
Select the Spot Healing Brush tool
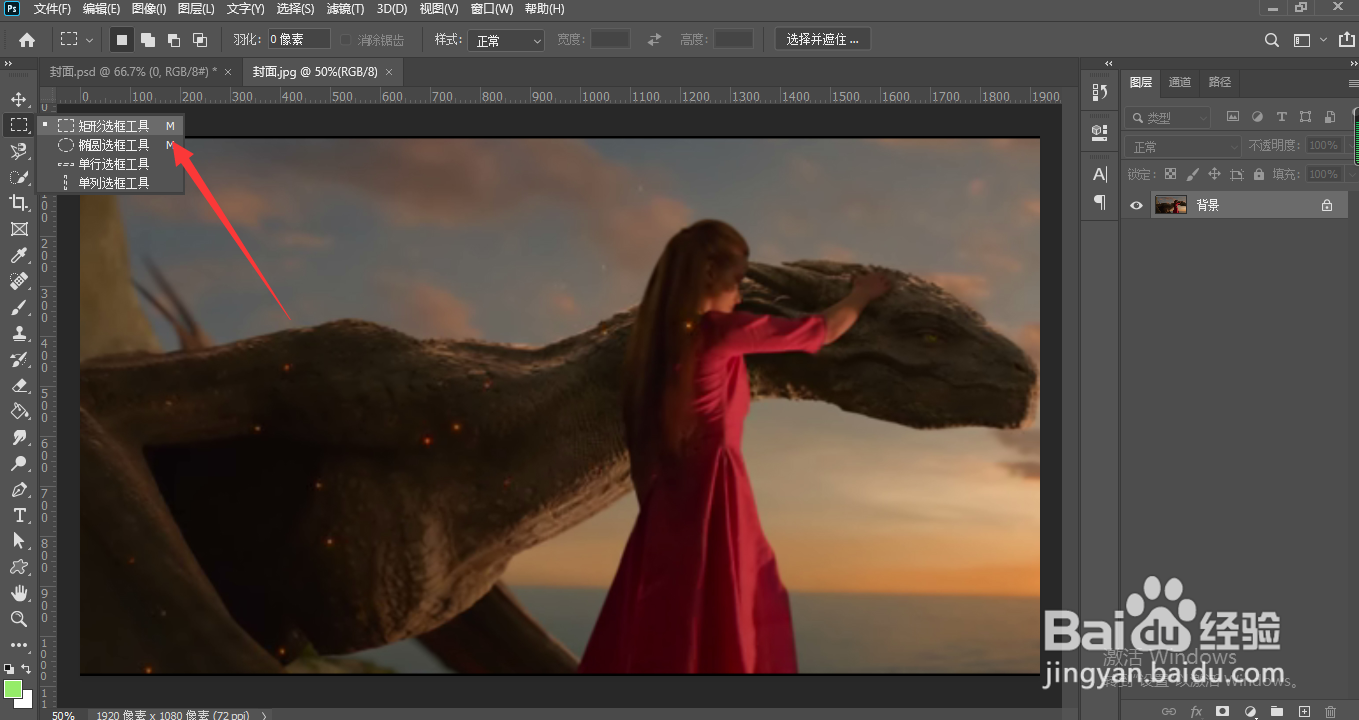click(x=18, y=281)
